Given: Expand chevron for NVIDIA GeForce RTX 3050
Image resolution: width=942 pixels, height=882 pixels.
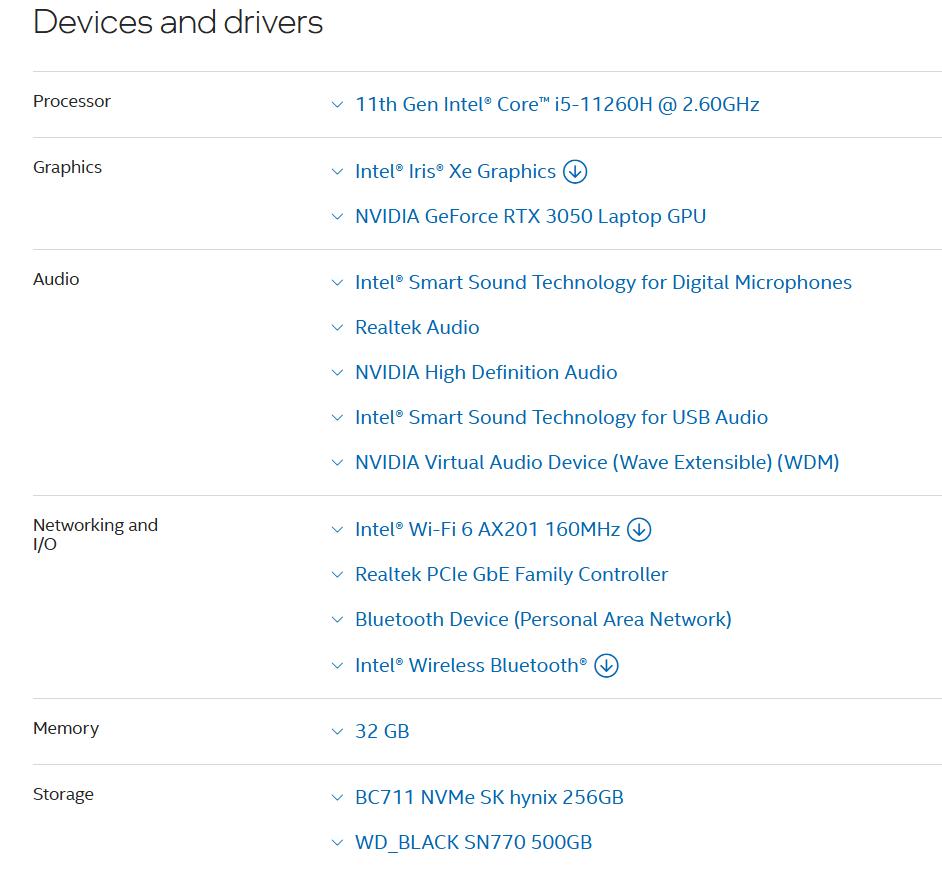Looking at the screenshot, I should (x=338, y=216).
